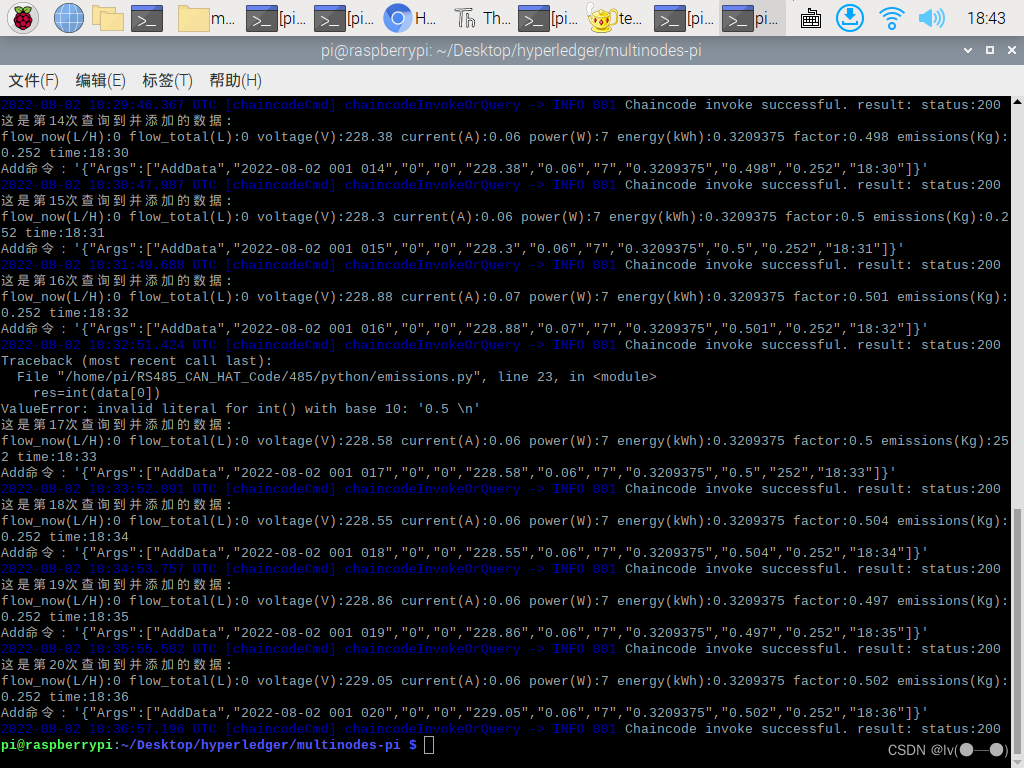Image resolution: width=1024 pixels, height=768 pixels.
Task: Launch the web browser globe icon
Action: [x=68, y=17]
